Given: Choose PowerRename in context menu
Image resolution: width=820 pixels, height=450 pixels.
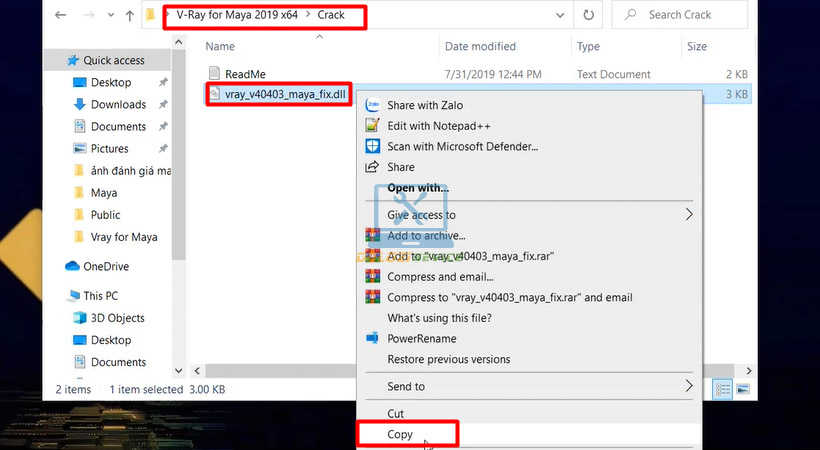Looking at the screenshot, I should point(422,339).
